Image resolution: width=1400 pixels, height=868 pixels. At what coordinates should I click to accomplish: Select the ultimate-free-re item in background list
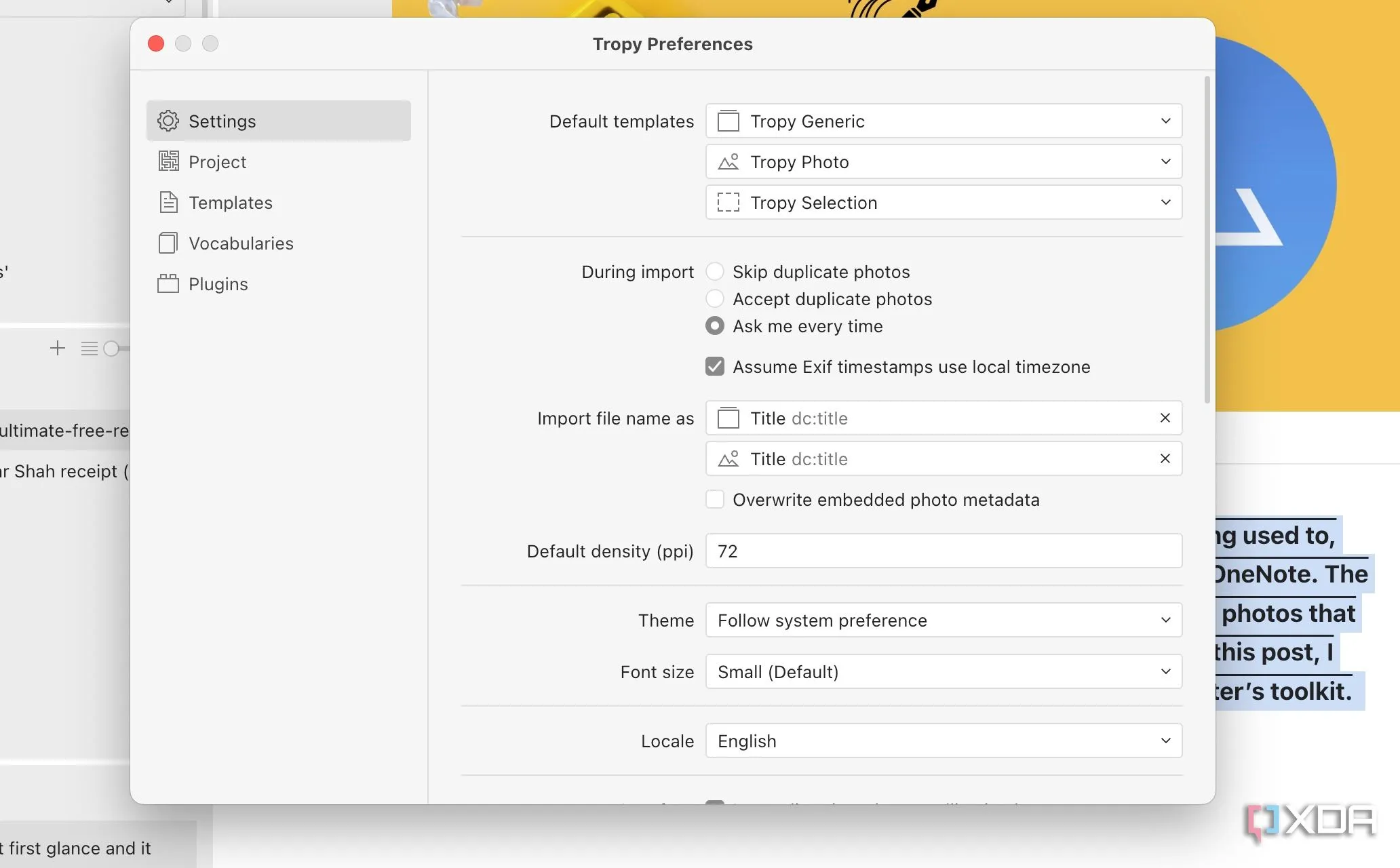coord(64,430)
